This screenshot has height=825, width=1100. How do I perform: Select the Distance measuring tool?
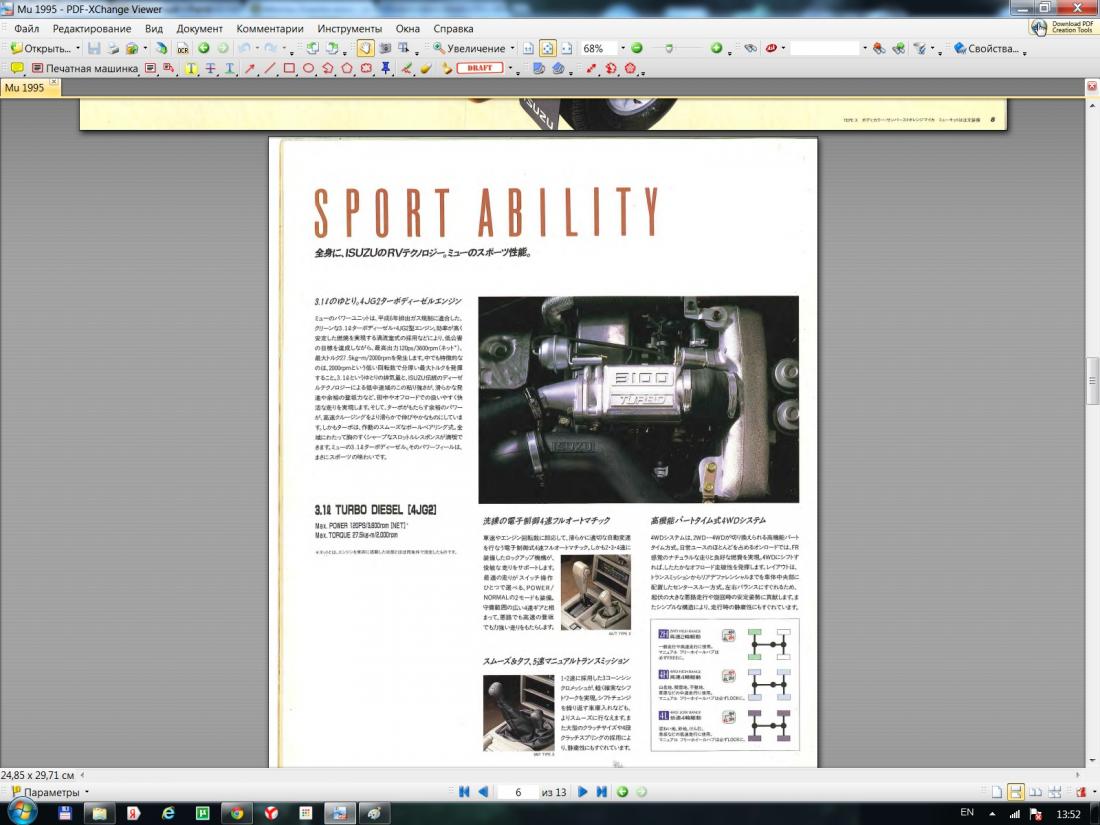[591, 68]
